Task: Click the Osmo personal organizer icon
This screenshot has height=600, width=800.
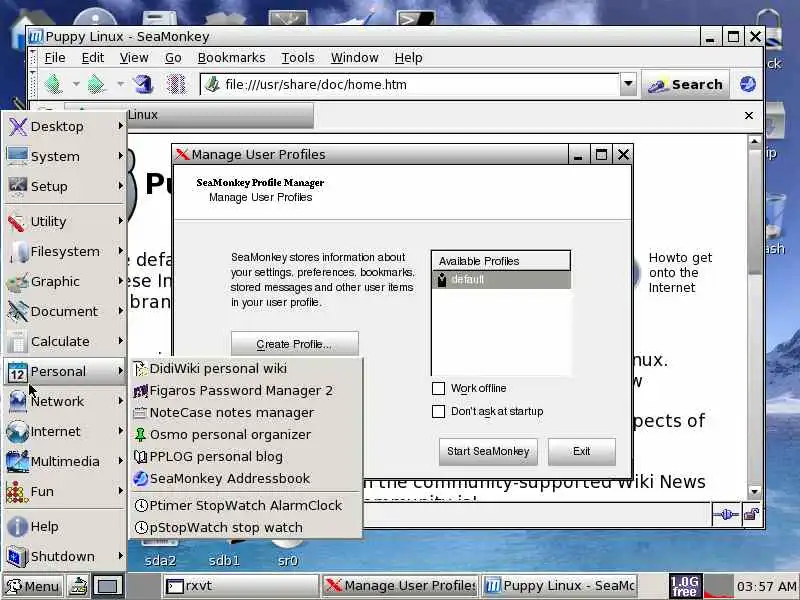Action: (140, 435)
